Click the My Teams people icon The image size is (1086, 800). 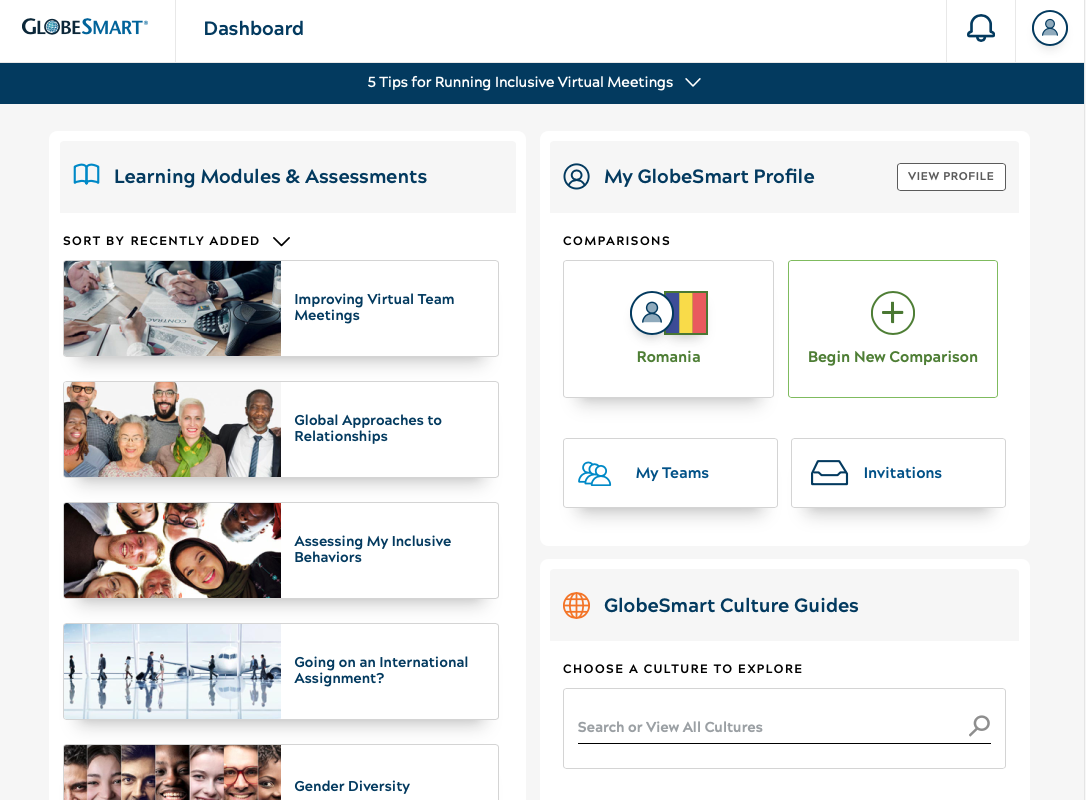[x=594, y=474]
